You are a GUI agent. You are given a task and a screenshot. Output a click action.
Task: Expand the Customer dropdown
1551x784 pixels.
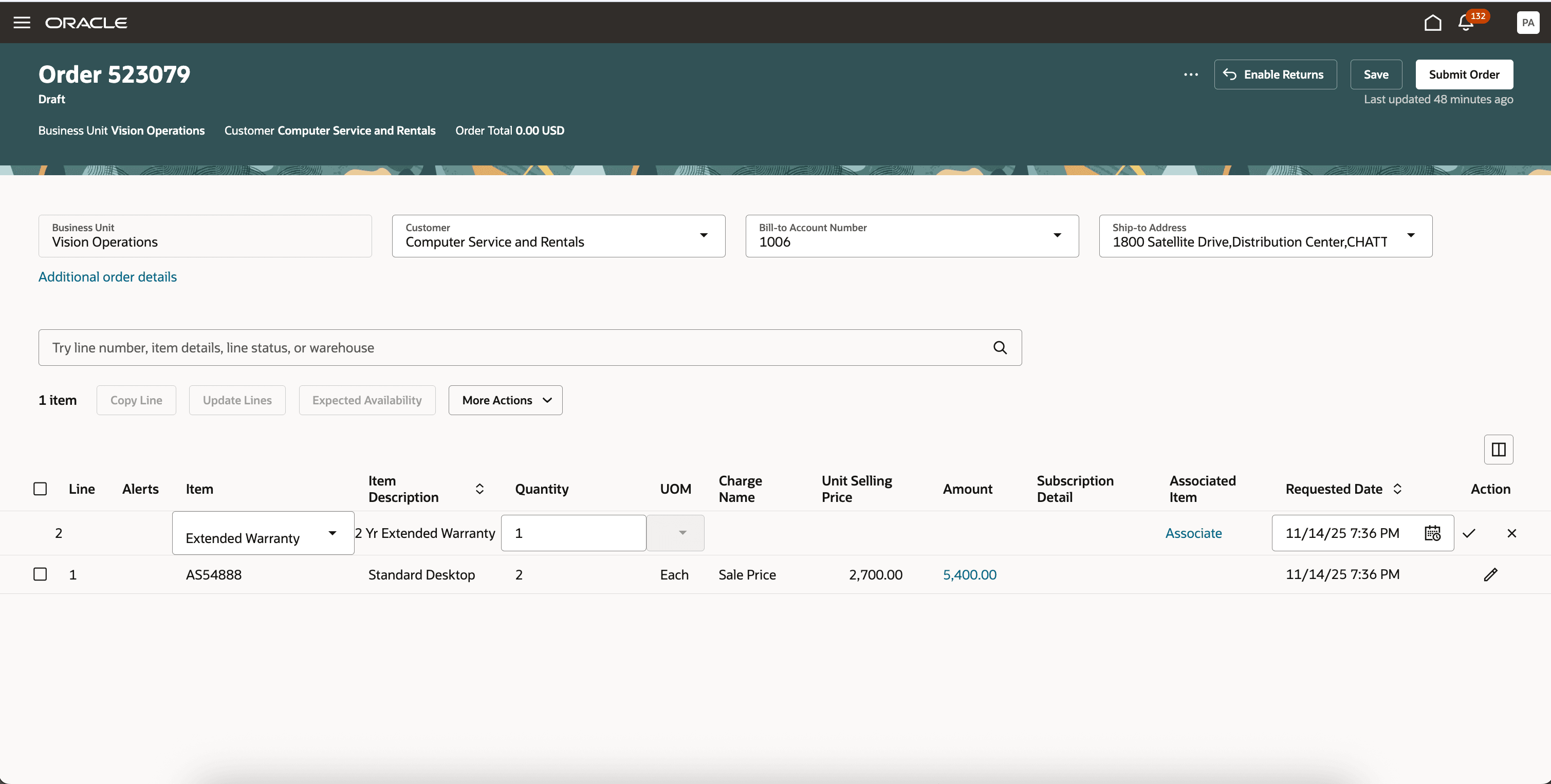(703, 235)
